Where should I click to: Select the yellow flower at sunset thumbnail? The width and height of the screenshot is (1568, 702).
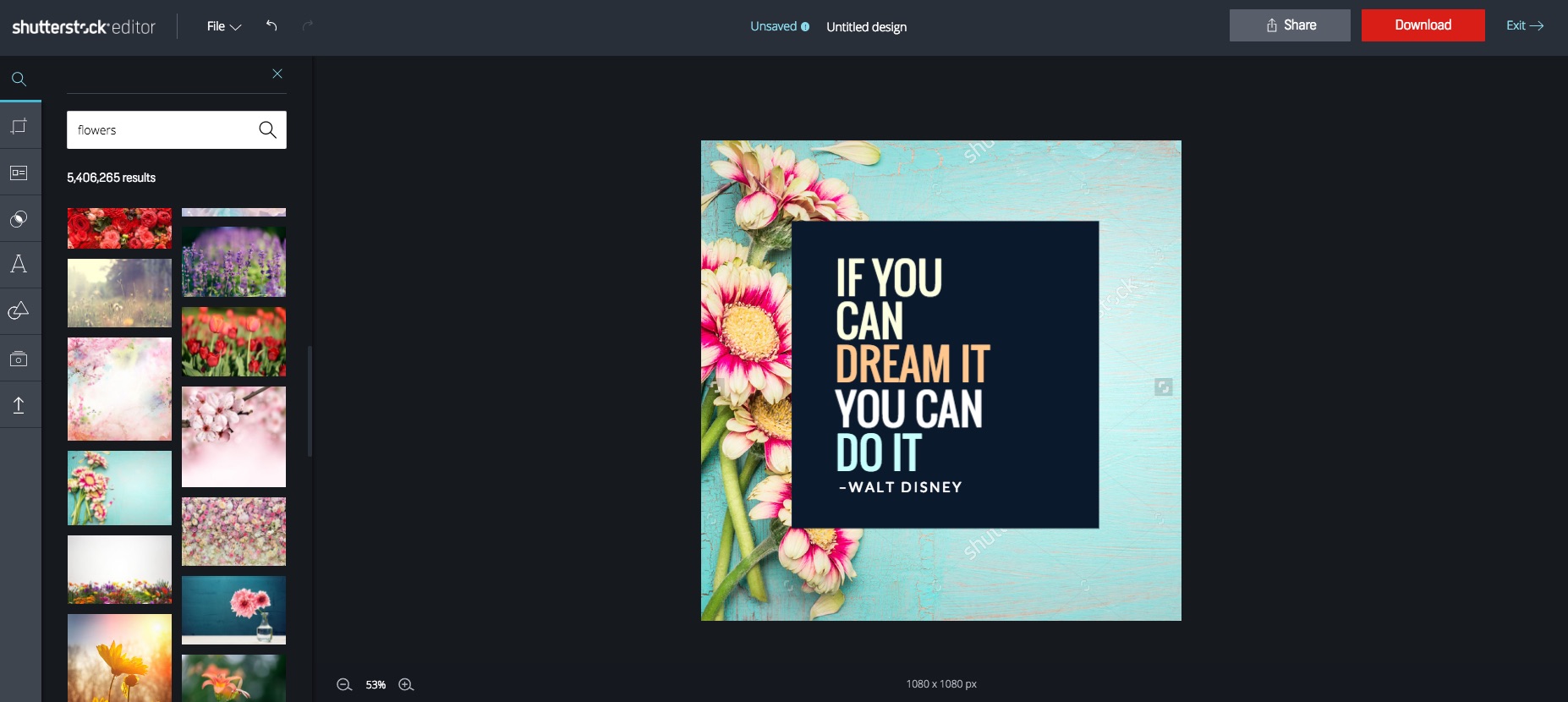[119, 658]
